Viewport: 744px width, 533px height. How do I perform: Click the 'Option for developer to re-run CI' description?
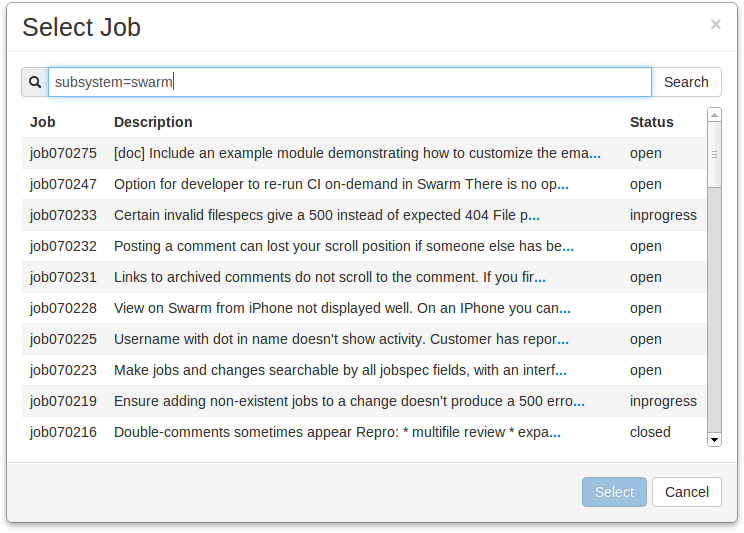(x=341, y=184)
